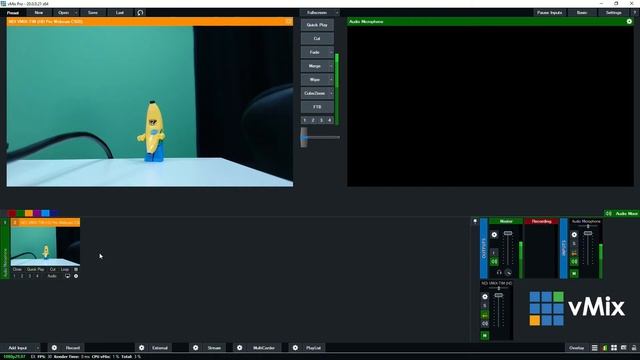This screenshot has width=640, height=360.
Task: Open Record settings gear icon
Action: click(54, 348)
